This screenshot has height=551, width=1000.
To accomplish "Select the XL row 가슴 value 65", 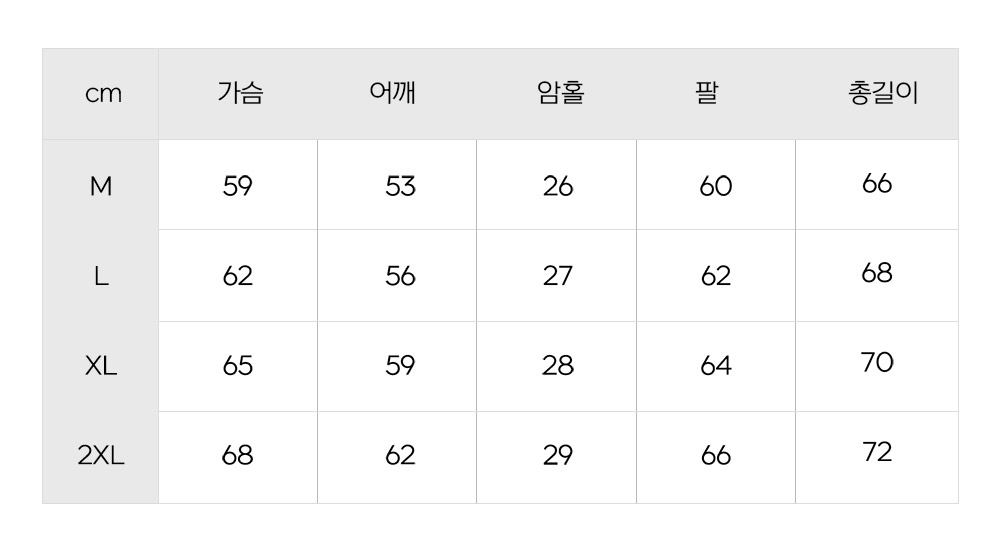I will [238, 366].
